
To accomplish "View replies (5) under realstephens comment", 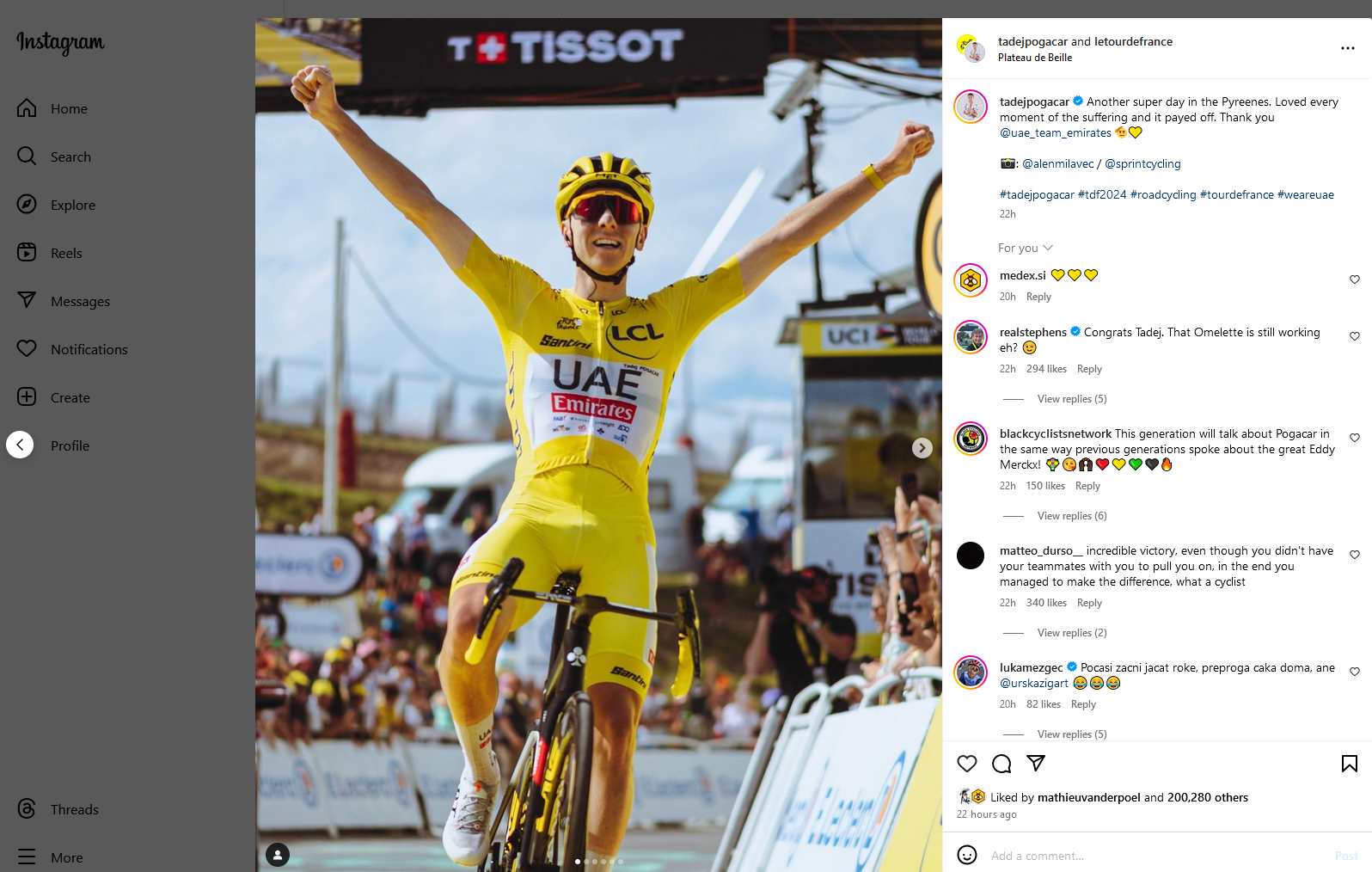I will click(1072, 399).
